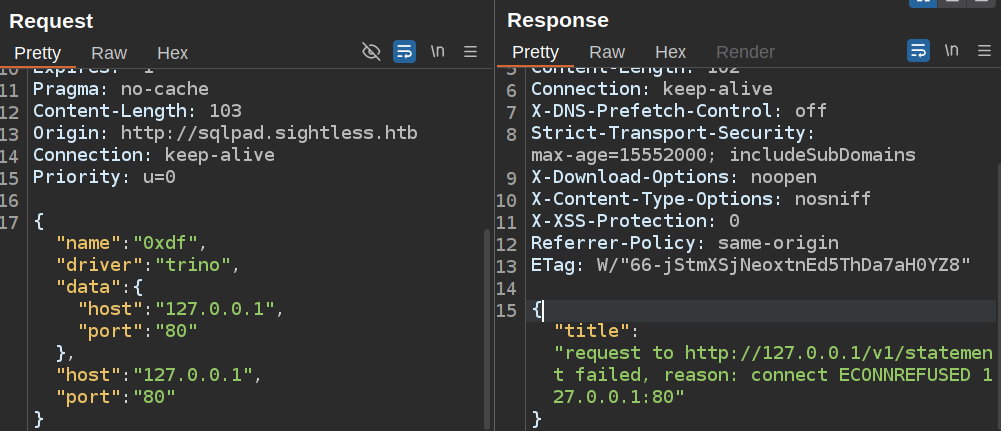Open the Response hamburger options menu
1001x431 pixels.
(984, 51)
